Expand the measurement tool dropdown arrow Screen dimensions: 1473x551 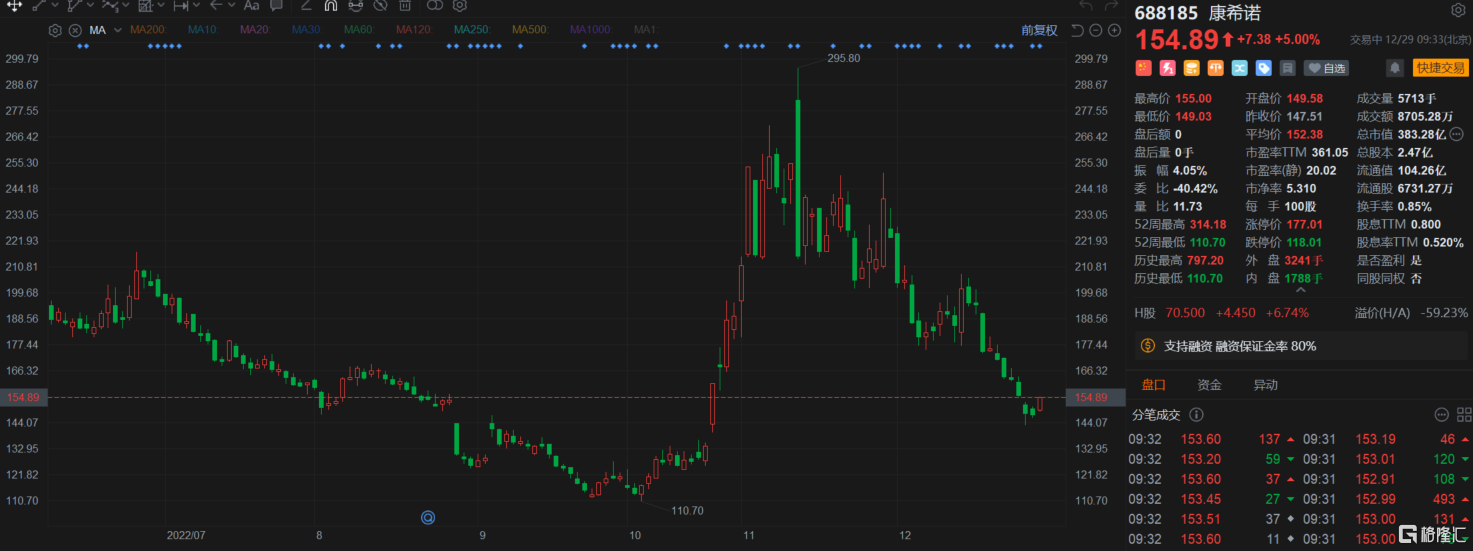[196, 5]
